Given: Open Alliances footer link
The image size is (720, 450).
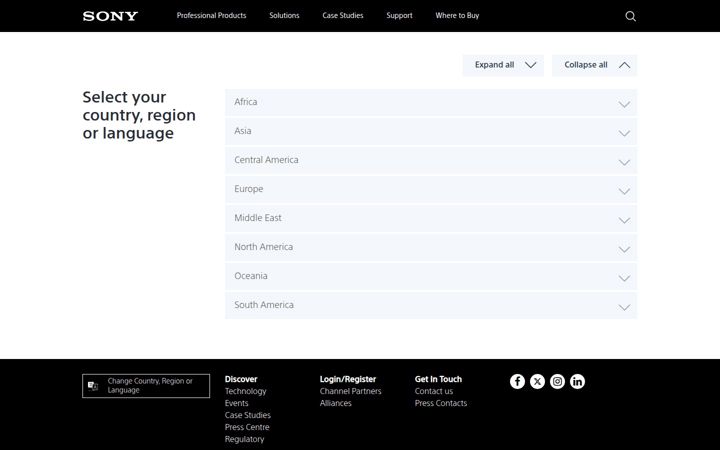Looking at the screenshot, I should (335, 403).
